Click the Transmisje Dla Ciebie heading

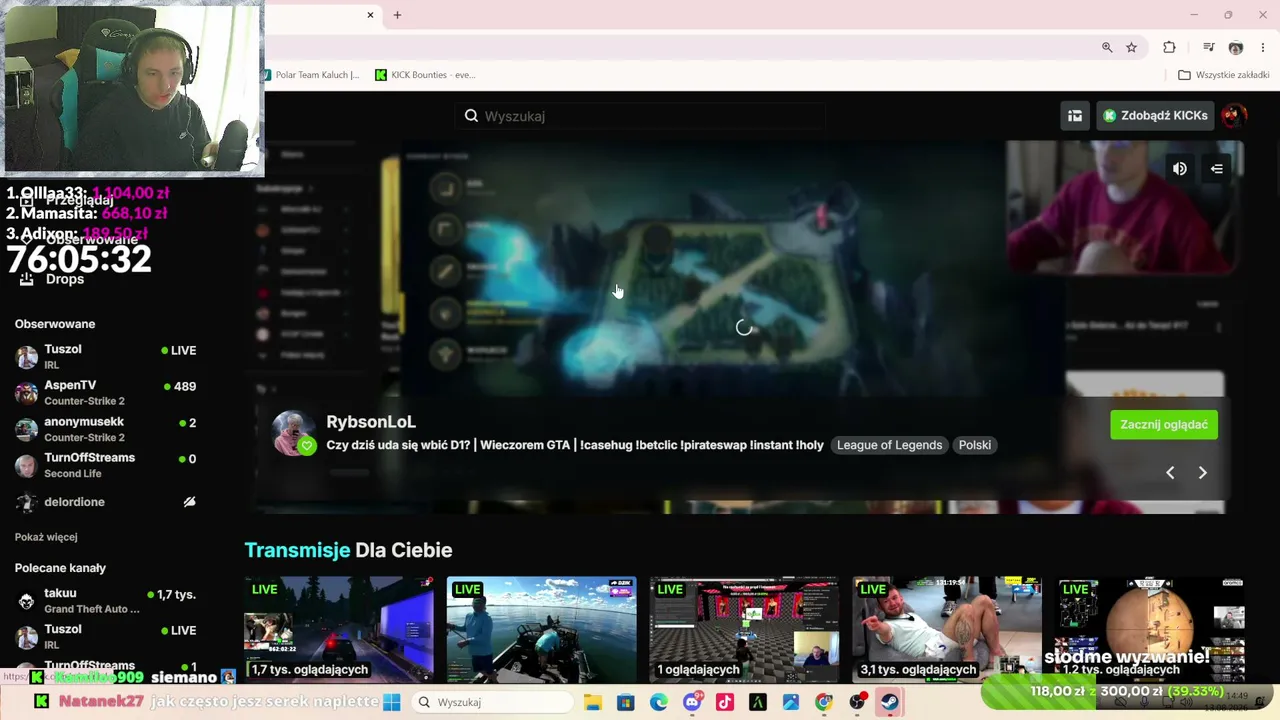click(x=348, y=550)
